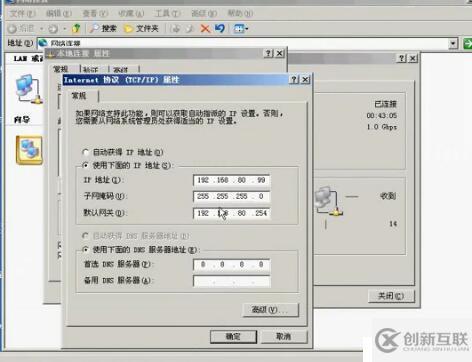Click the Up folder toolbar icon
The height and width of the screenshot is (362, 472).
(76, 29)
